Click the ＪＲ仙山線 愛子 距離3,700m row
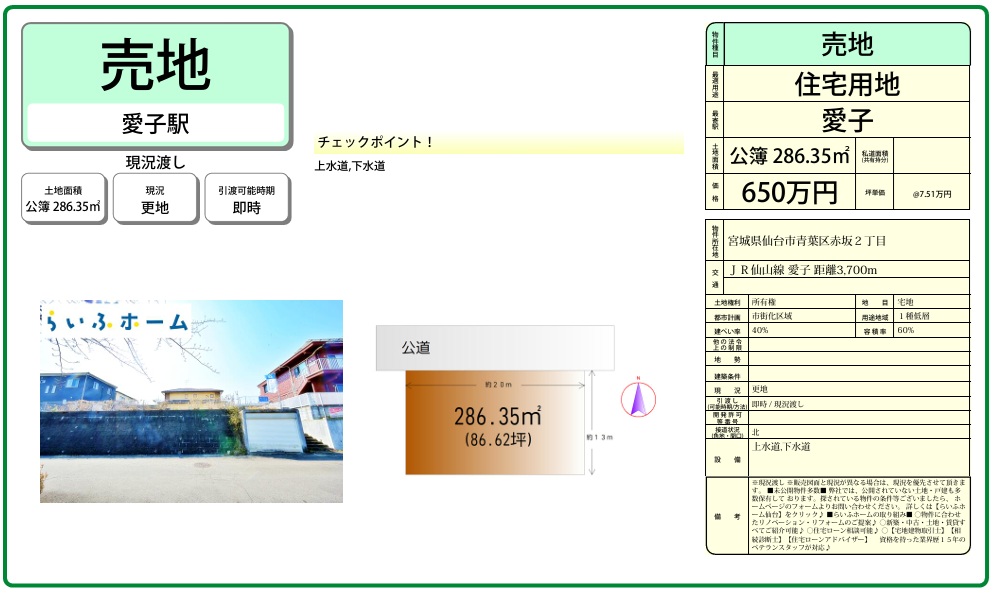The height and width of the screenshot is (593, 993). (803, 270)
